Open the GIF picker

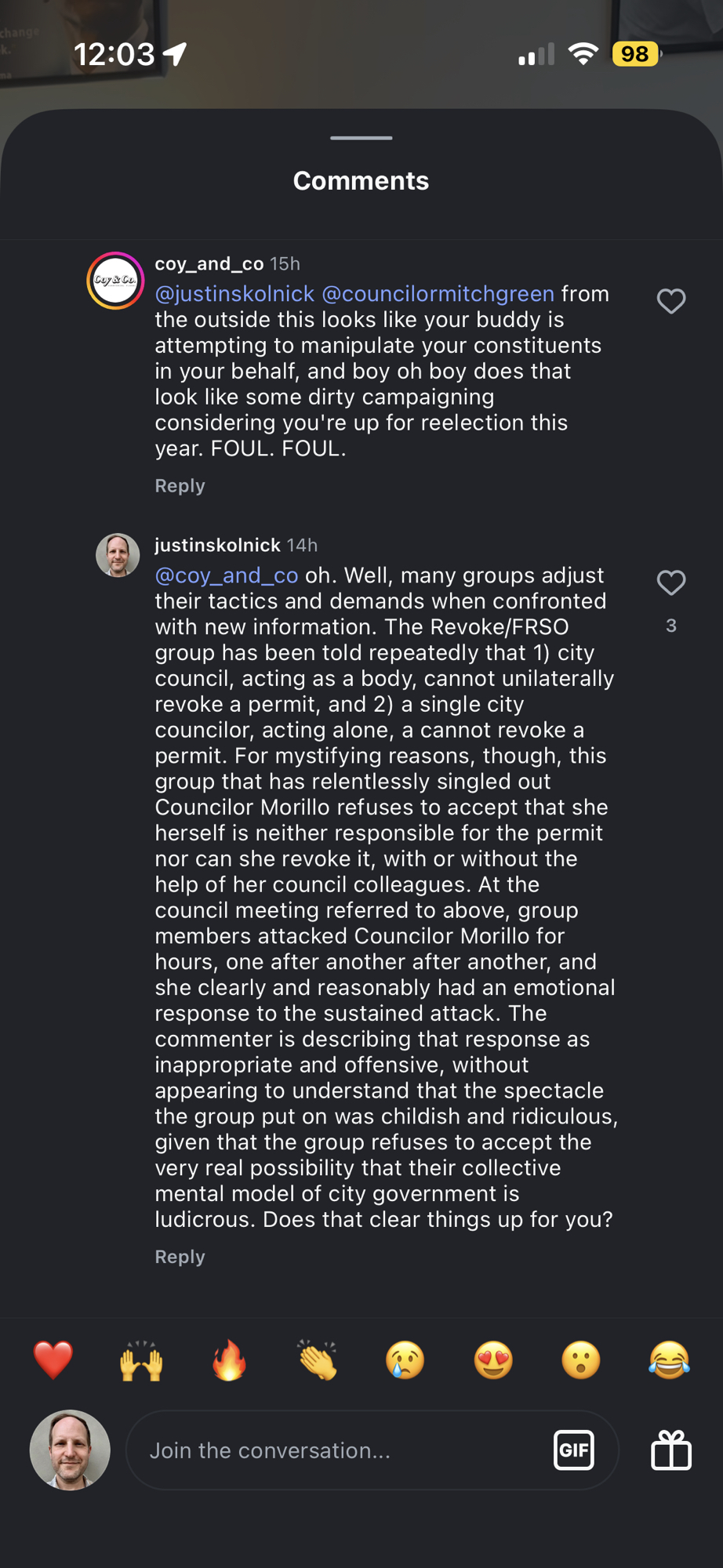click(573, 1450)
